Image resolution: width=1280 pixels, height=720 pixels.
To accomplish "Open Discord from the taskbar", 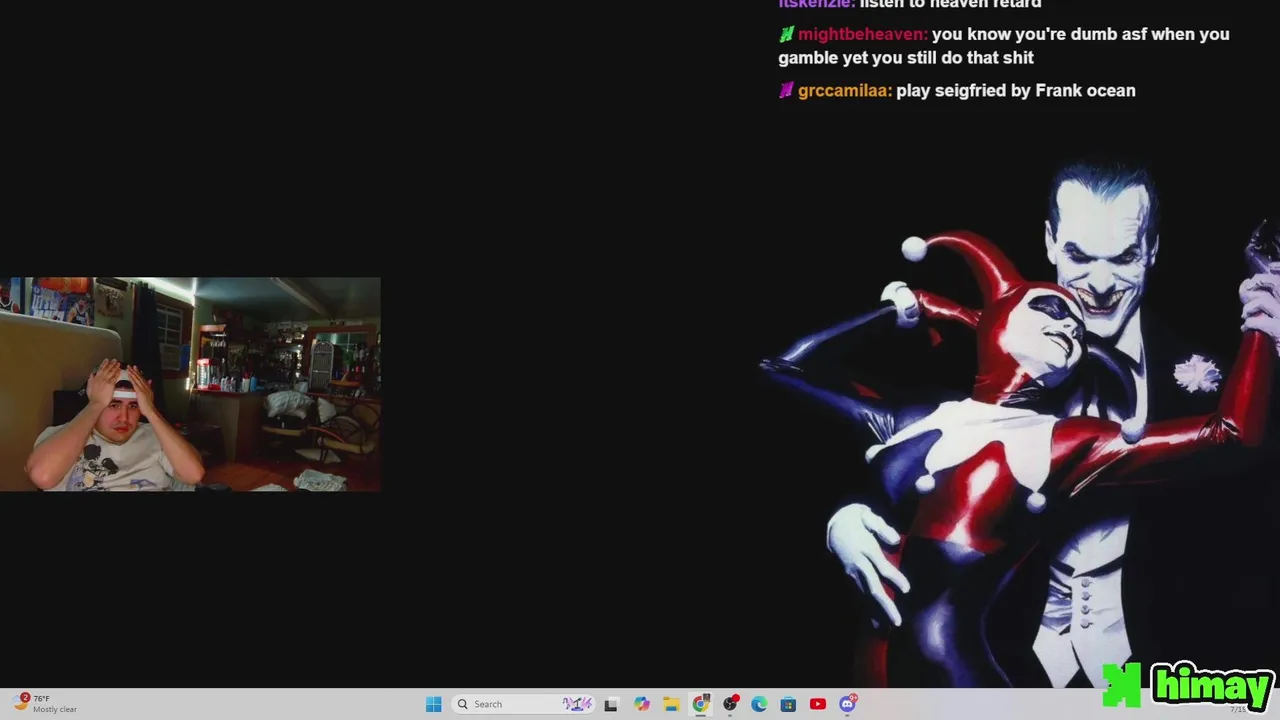I will [848, 704].
